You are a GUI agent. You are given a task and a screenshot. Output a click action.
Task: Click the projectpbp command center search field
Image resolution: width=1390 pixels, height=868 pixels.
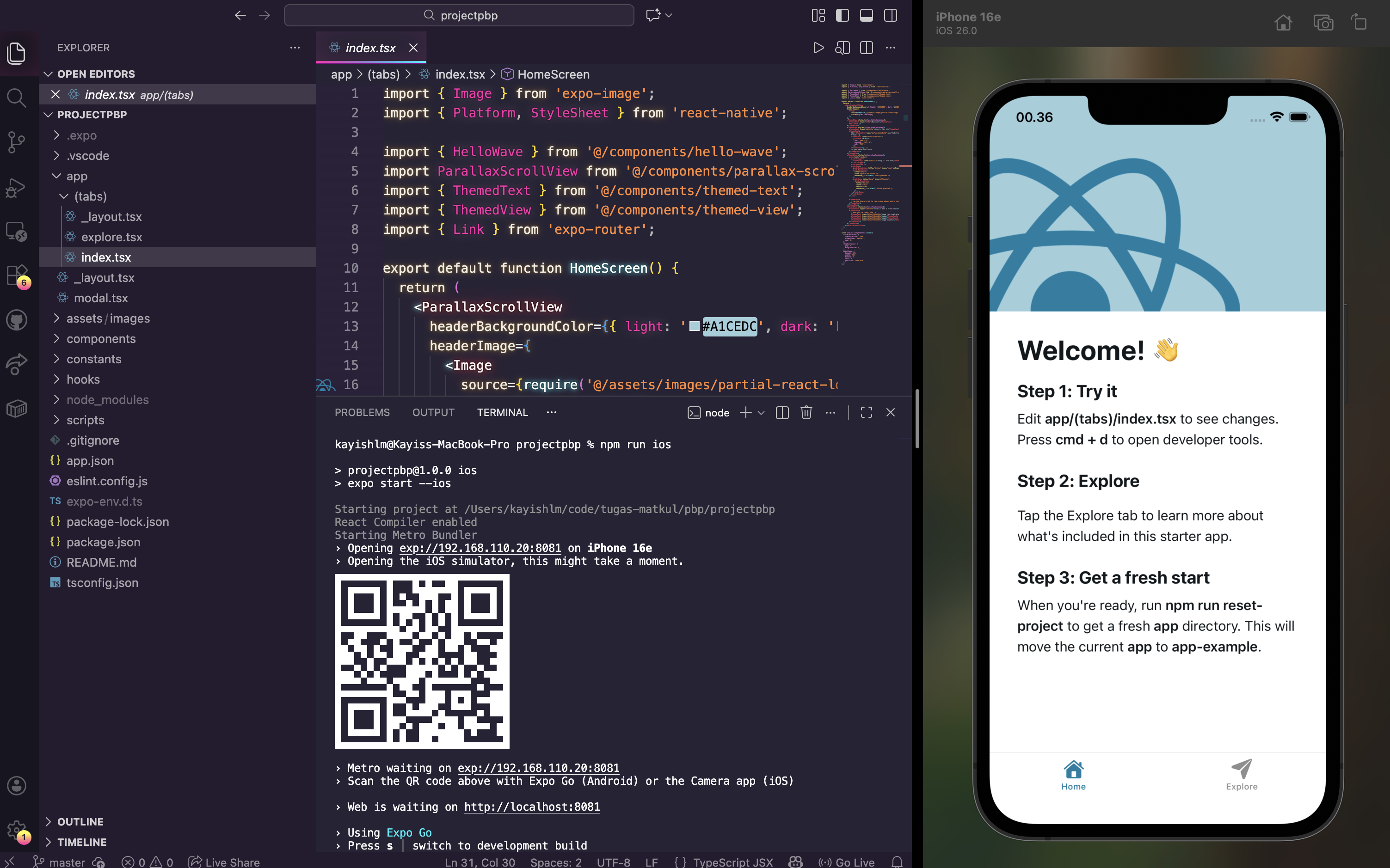coord(459,16)
